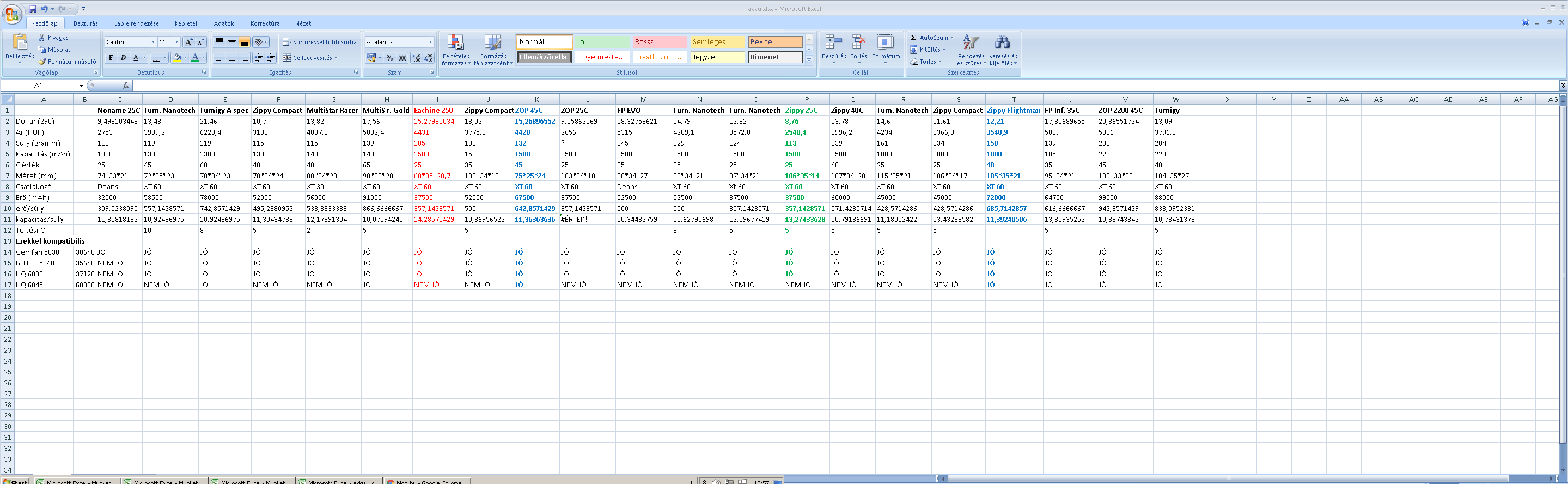1568x484 pixels.
Task: Switch to the Korrektúra tab
Action: (265, 23)
